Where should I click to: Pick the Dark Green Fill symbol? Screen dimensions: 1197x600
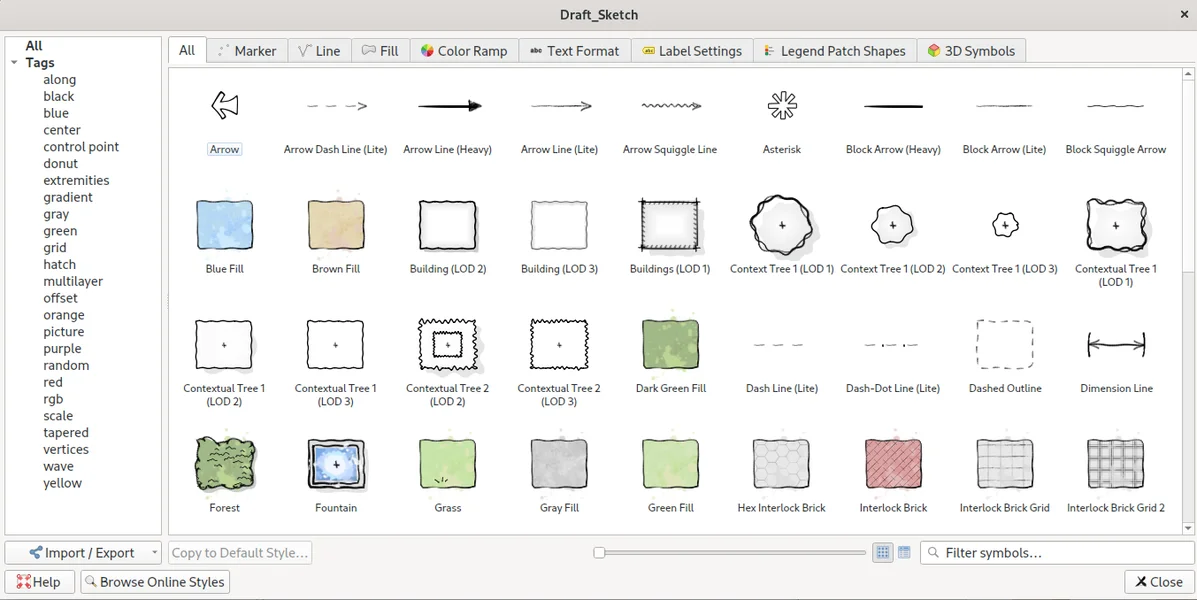(670, 345)
